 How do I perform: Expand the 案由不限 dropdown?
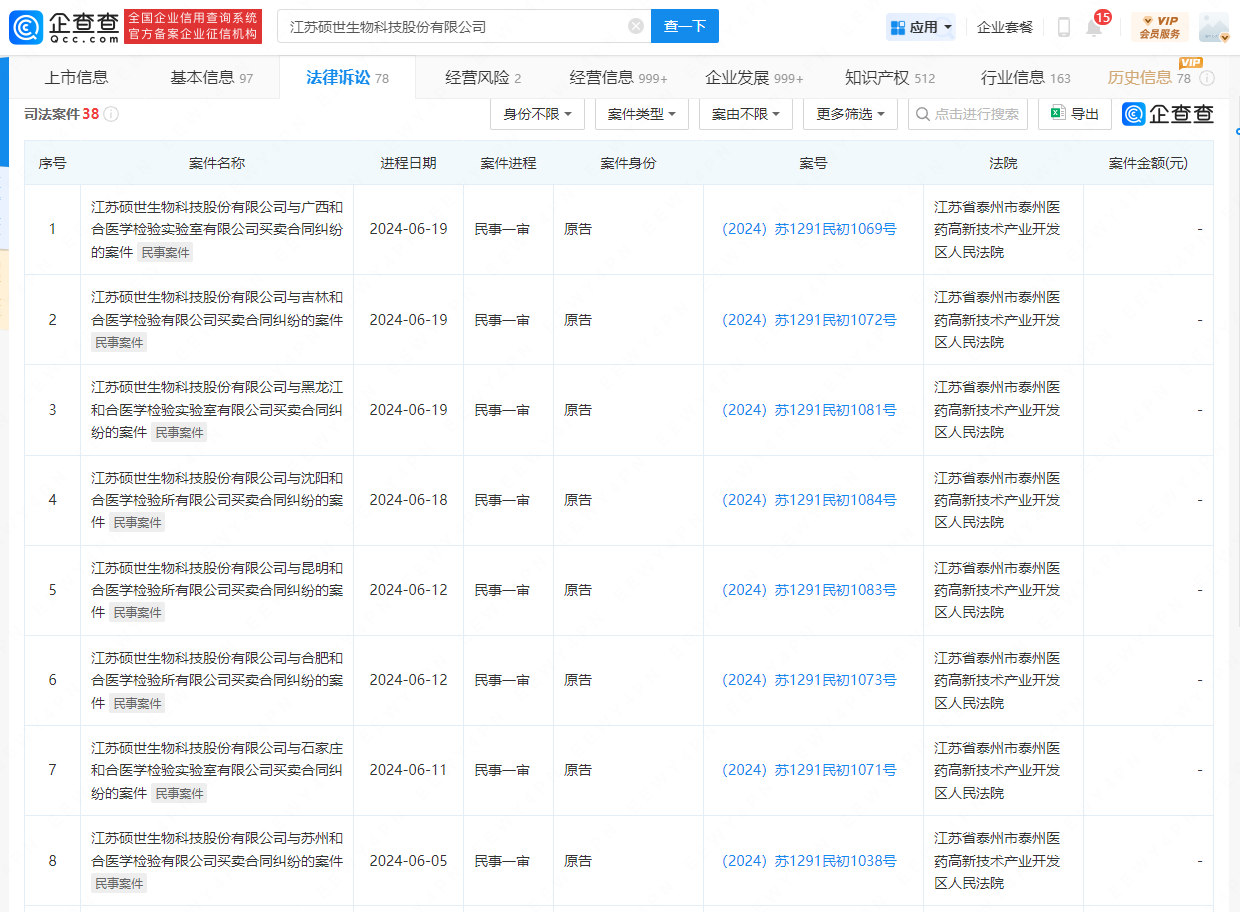(745, 114)
